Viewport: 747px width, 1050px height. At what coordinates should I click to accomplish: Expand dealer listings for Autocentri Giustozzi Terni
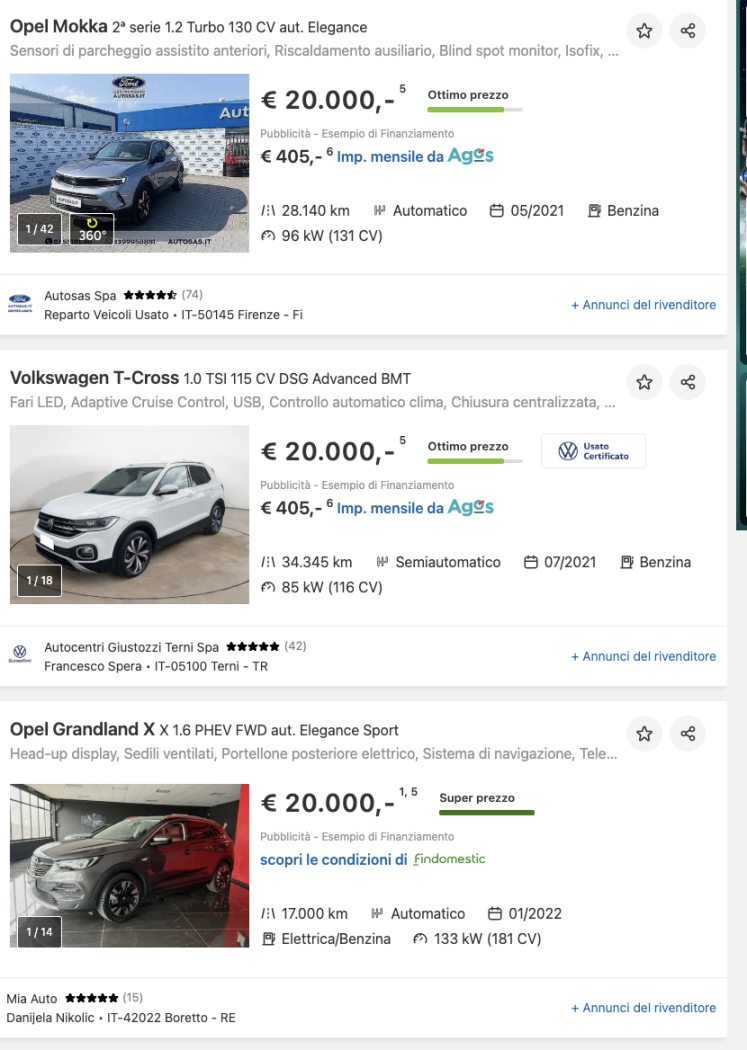coord(643,657)
